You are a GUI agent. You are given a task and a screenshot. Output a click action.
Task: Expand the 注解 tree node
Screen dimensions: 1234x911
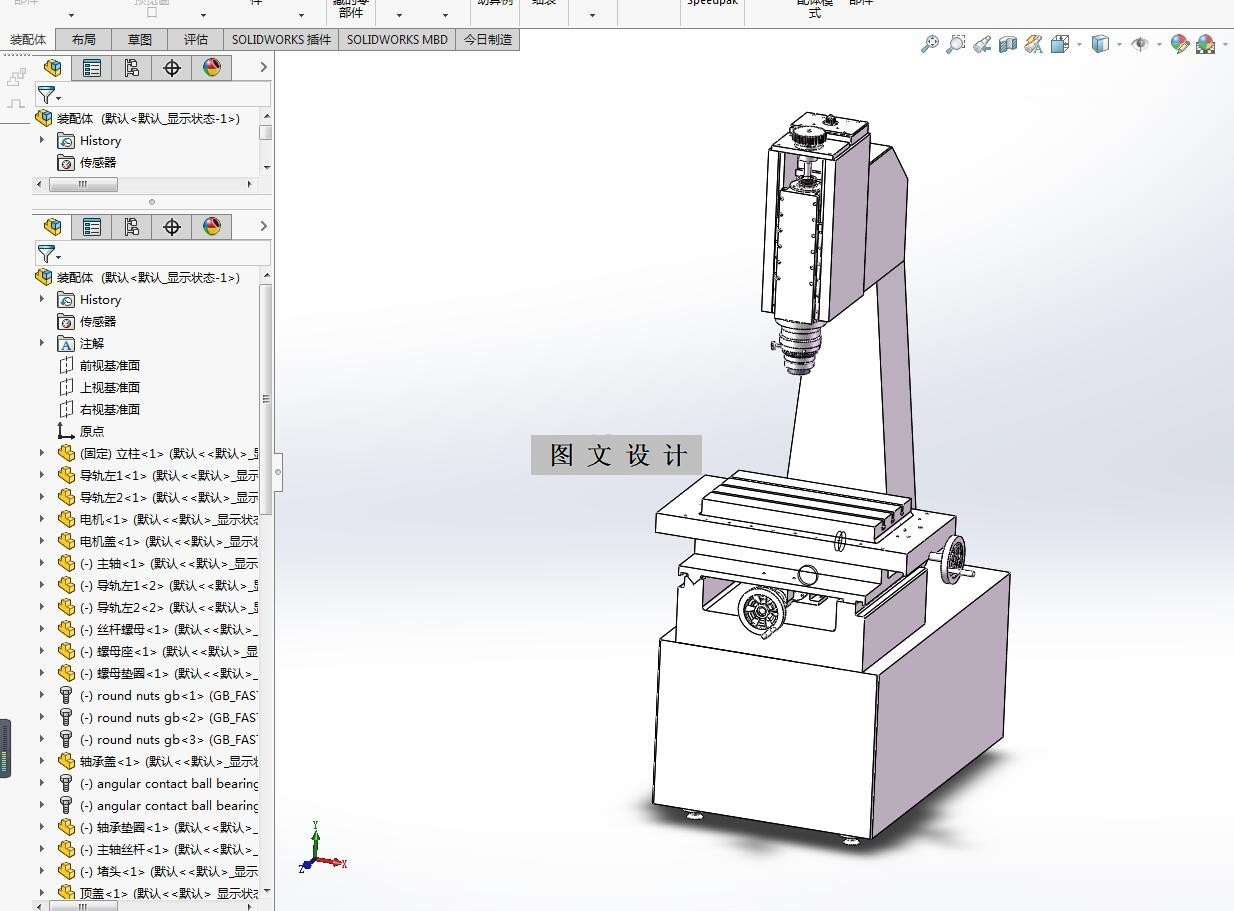[42, 343]
